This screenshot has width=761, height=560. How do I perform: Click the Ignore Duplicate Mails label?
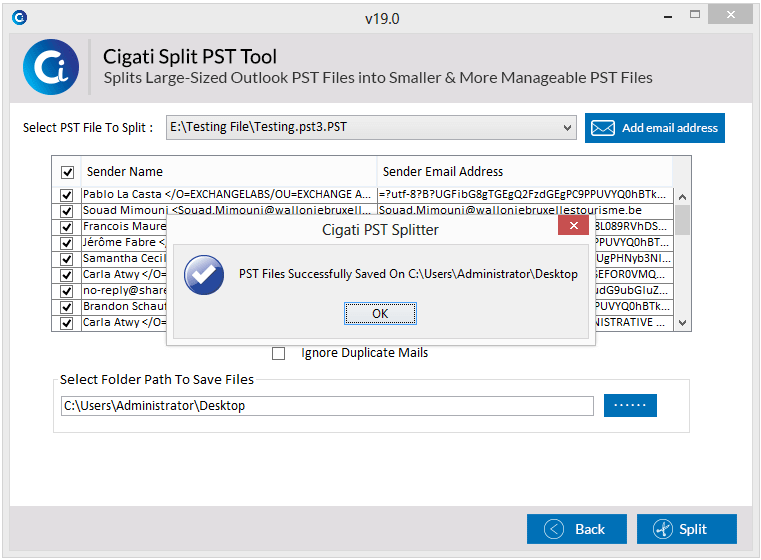[x=364, y=353]
